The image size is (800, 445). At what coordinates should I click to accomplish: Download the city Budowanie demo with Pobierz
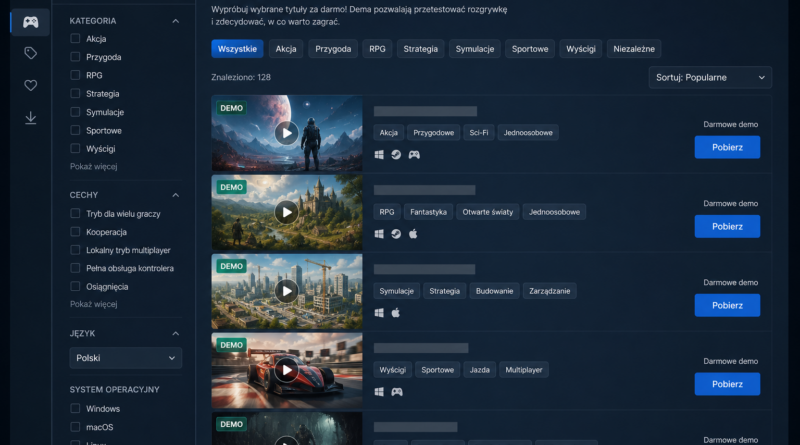(x=727, y=306)
